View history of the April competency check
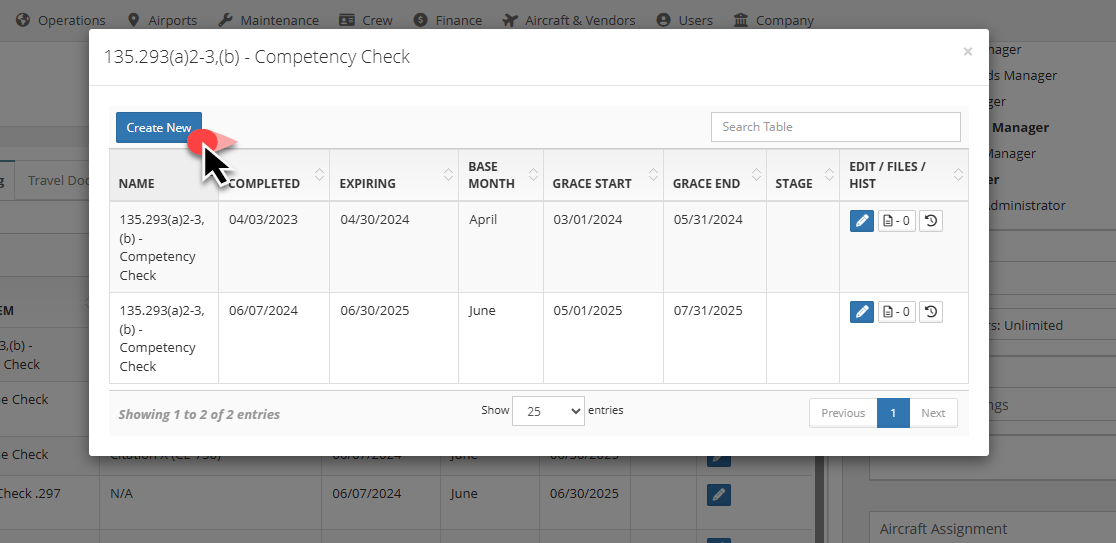This screenshot has height=543, width=1116. click(x=931, y=221)
